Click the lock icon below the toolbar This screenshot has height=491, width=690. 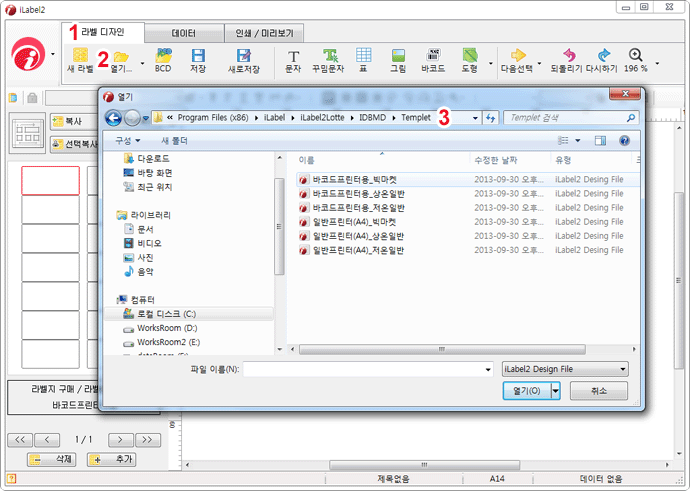click(32, 98)
